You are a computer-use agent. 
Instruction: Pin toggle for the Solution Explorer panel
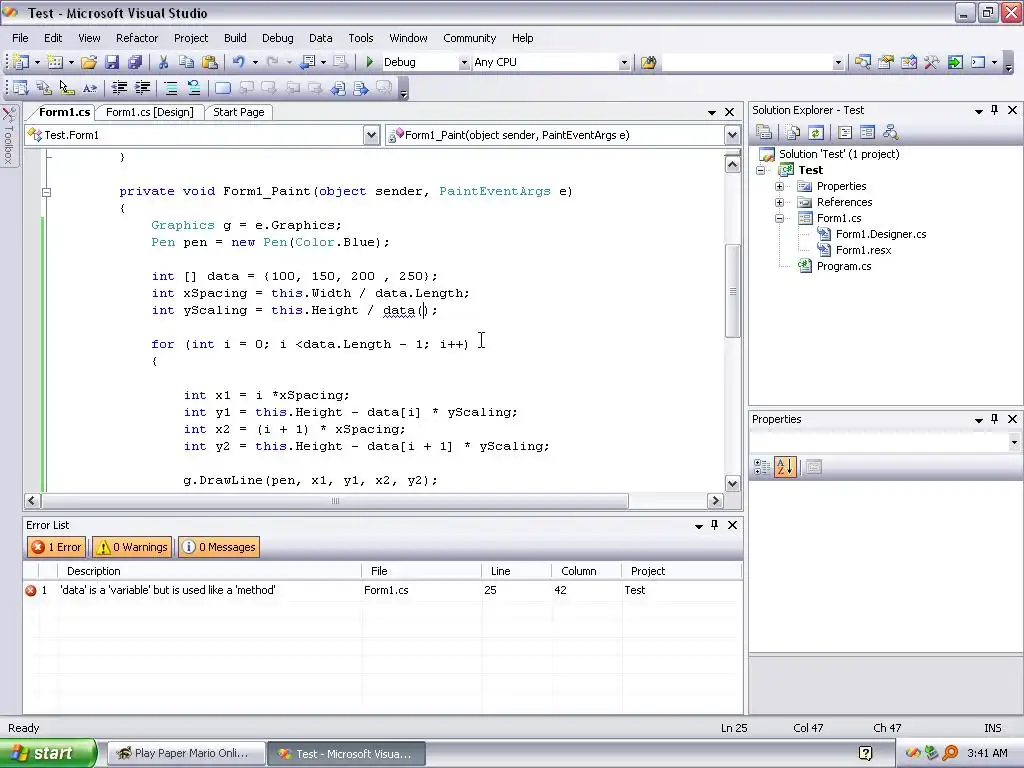tap(995, 110)
